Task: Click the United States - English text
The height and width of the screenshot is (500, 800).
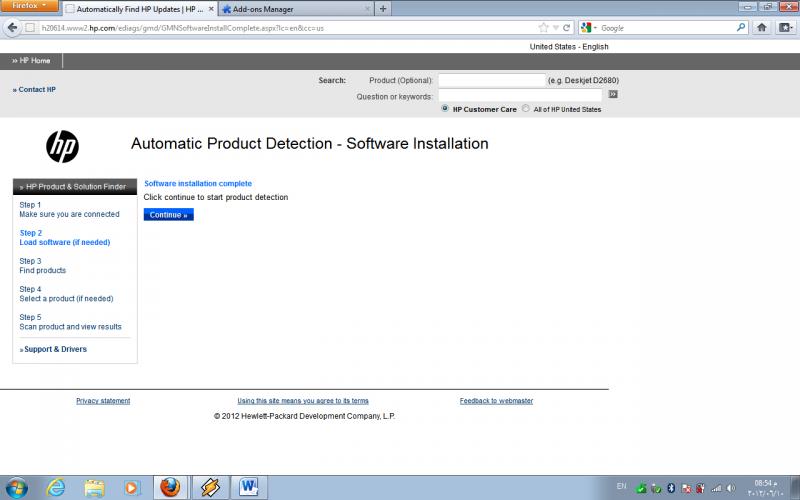Action: pos(569,46)
